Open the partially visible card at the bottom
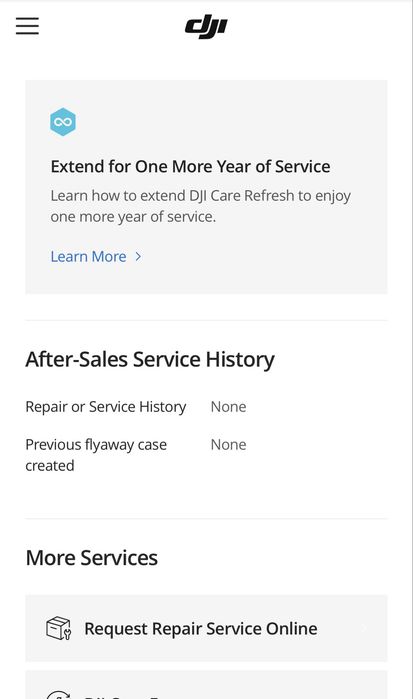Viewport: 413px width, 699px height. click(206, 685)
